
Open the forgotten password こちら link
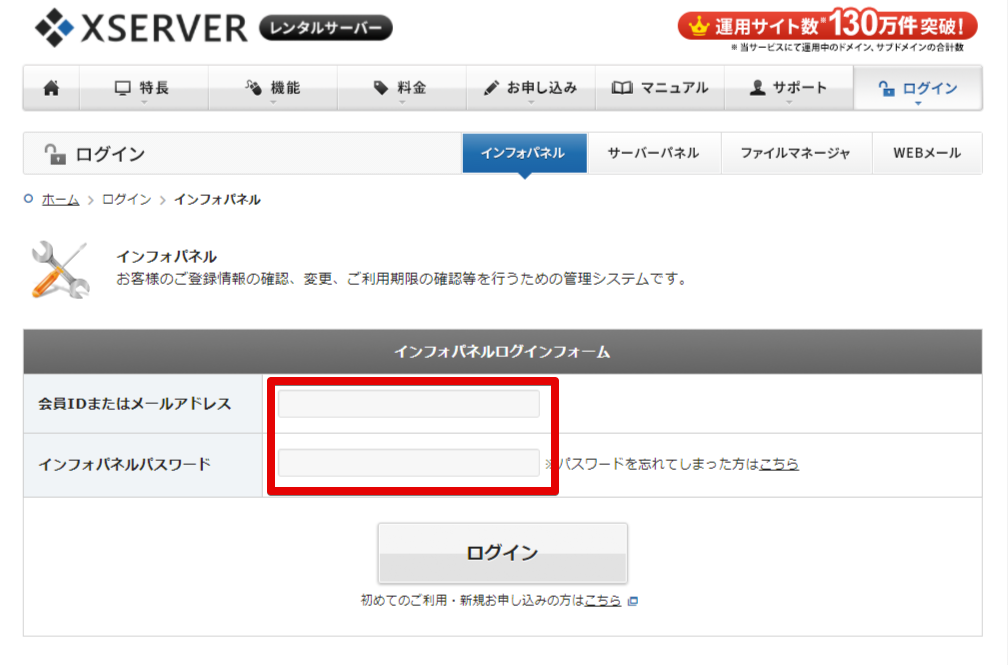(x=778, y=464)
